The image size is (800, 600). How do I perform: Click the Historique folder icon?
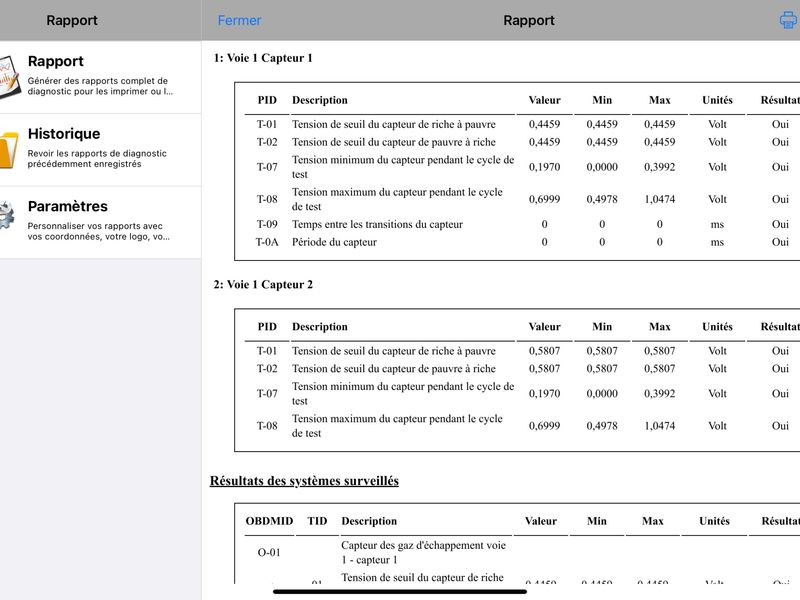(x=8, y=149)
